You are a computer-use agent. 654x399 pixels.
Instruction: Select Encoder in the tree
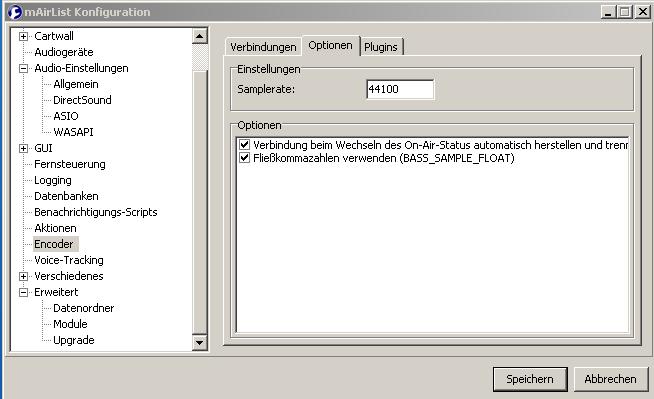[54, 244]
